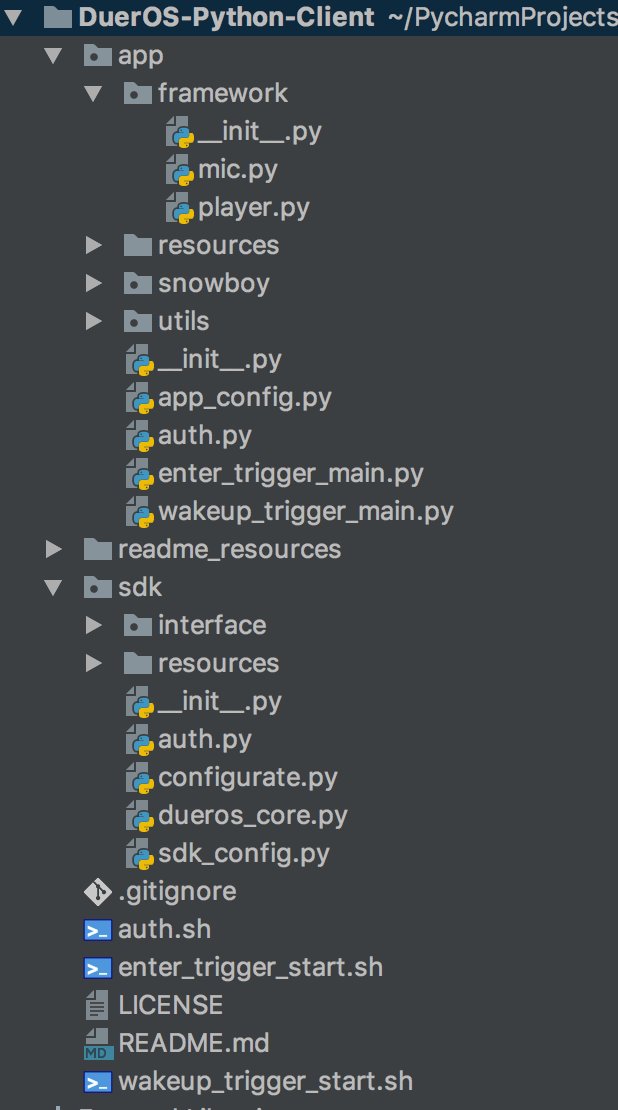Collapse the DuerOS-Python-Client project root arrow
The image size is (618, 1110).
pos(13,17)
